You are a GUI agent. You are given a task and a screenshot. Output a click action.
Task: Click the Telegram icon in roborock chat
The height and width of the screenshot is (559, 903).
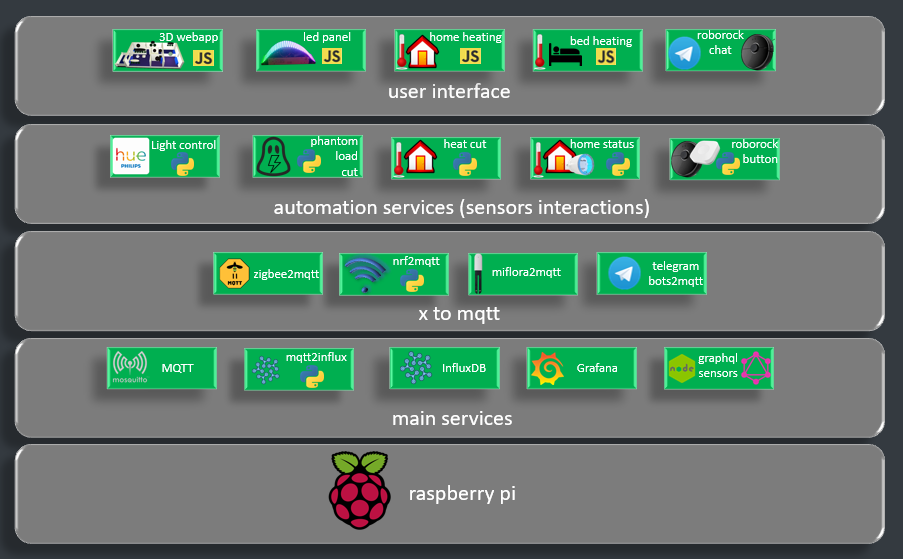(x=684, y=53)
